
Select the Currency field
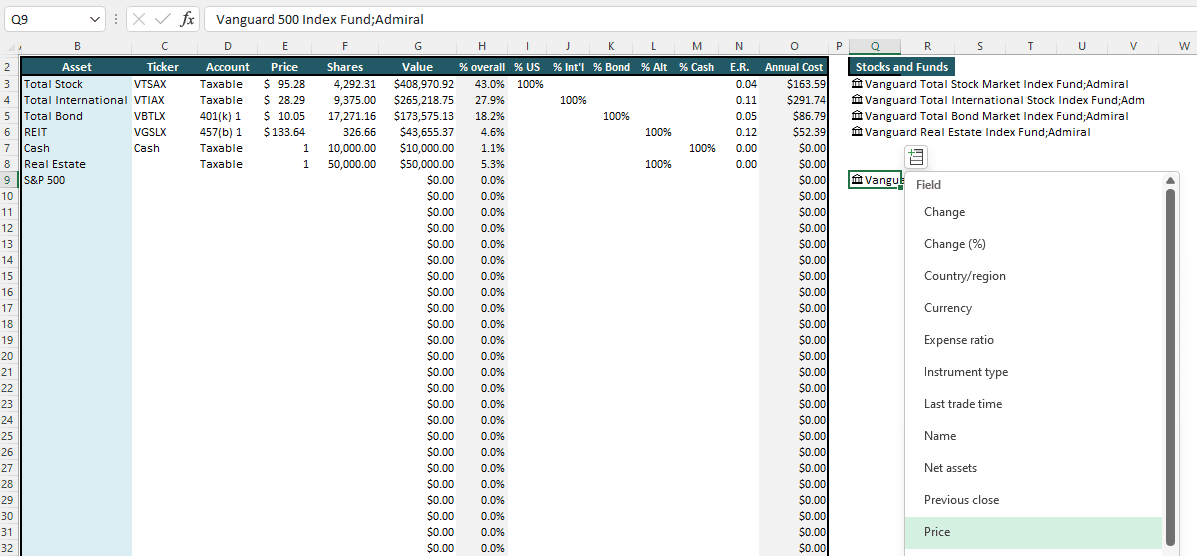[1034, 309]
